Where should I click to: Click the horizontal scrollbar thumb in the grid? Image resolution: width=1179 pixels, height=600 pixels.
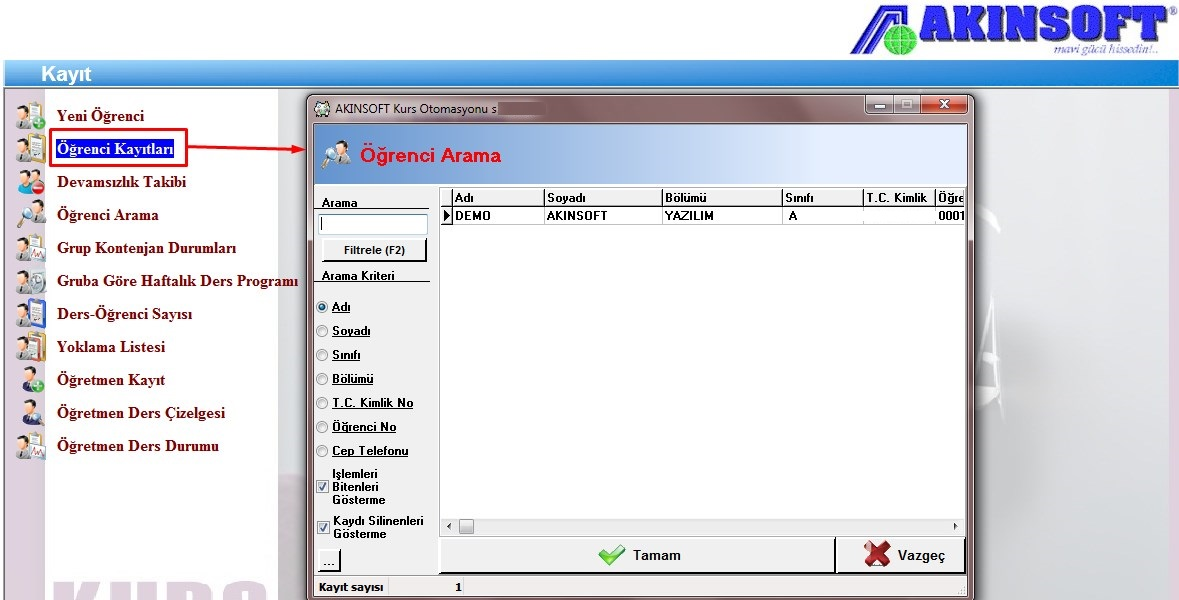pos(466,527)
